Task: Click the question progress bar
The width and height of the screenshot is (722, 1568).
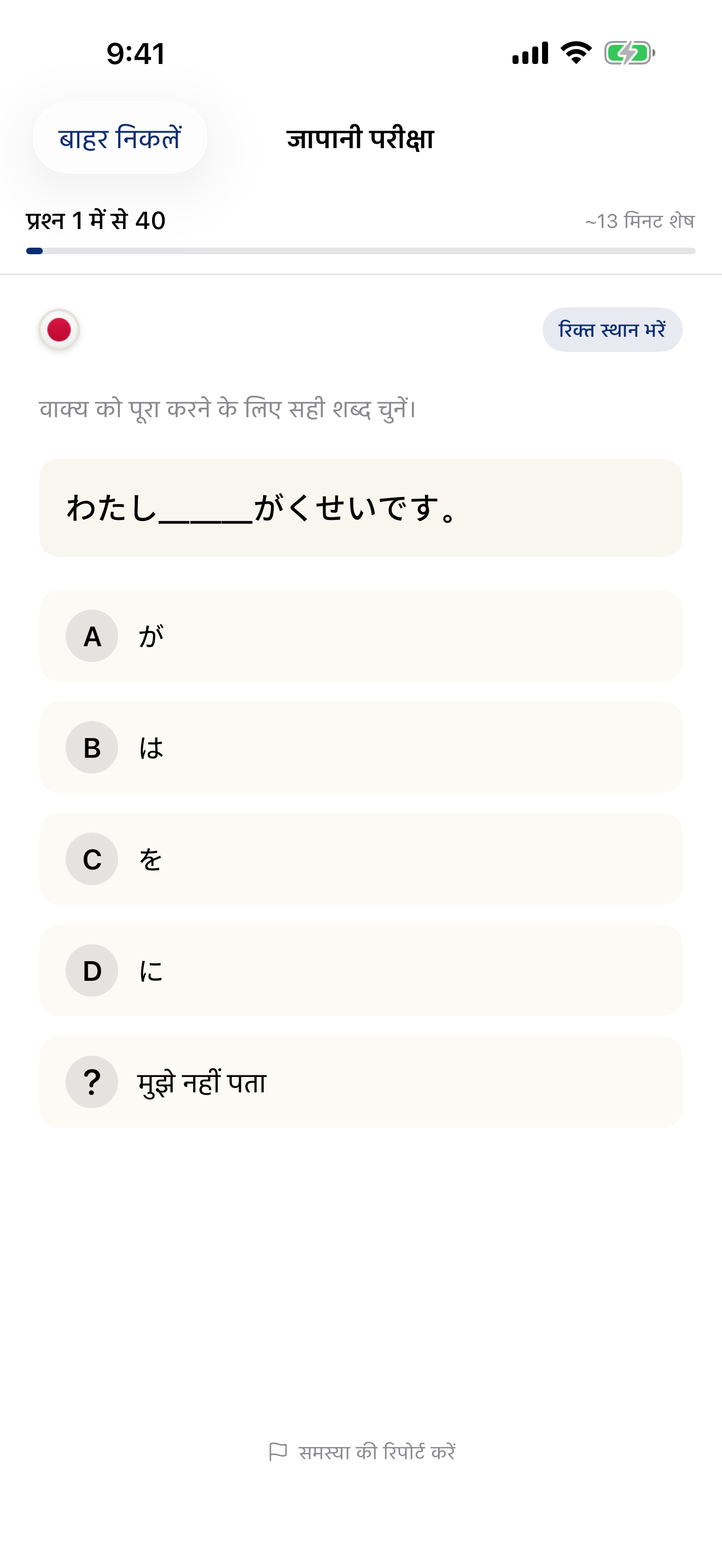Action: [360, 249]
